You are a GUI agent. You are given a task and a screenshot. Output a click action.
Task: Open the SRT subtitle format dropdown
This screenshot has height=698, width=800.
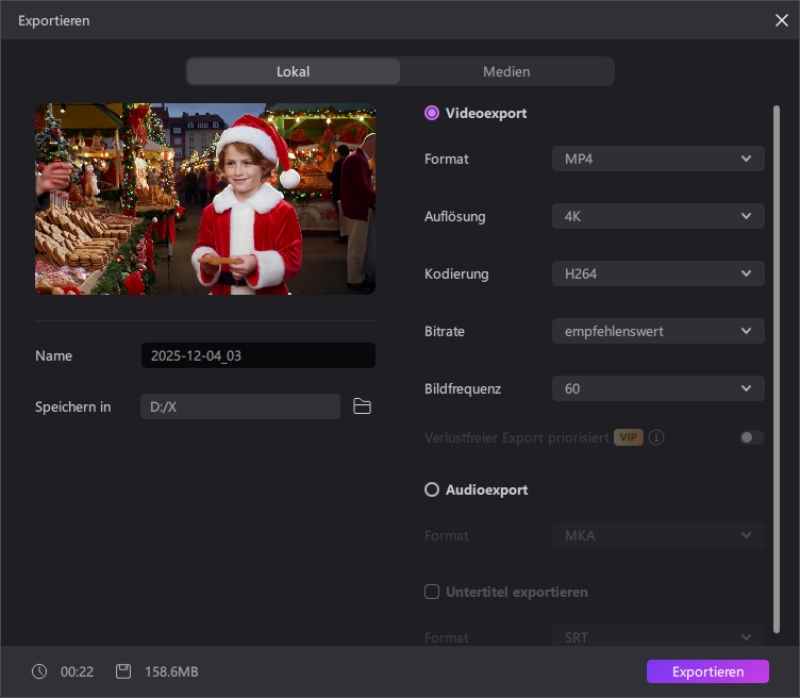pyautogui.click(x=658, y=637)
